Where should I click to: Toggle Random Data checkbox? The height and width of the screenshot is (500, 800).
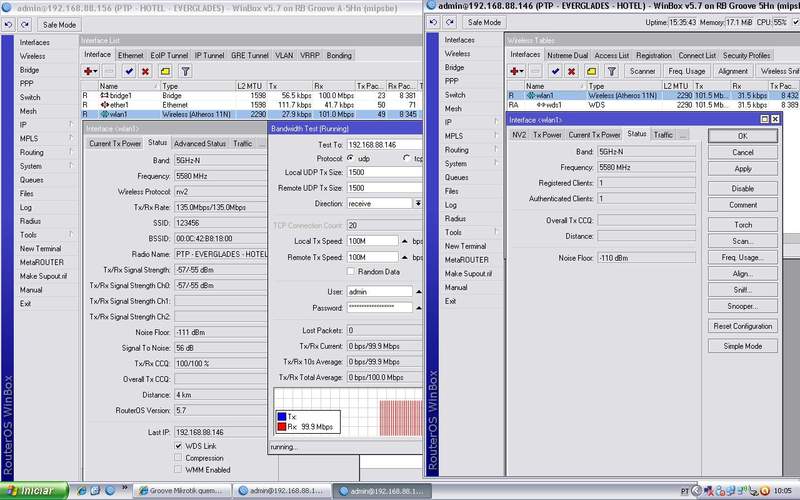coord(351,271)
